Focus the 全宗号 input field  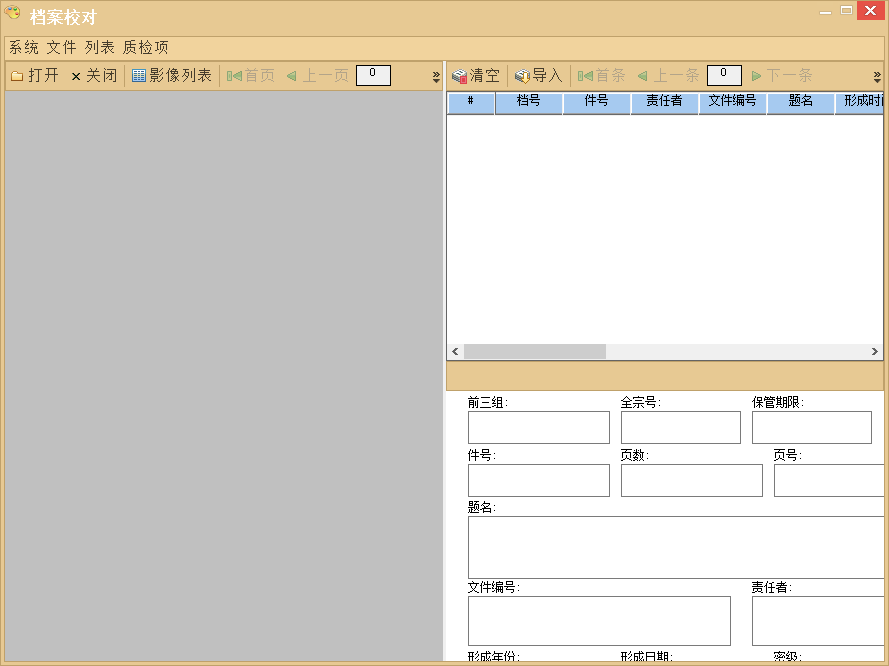point(681,427)
